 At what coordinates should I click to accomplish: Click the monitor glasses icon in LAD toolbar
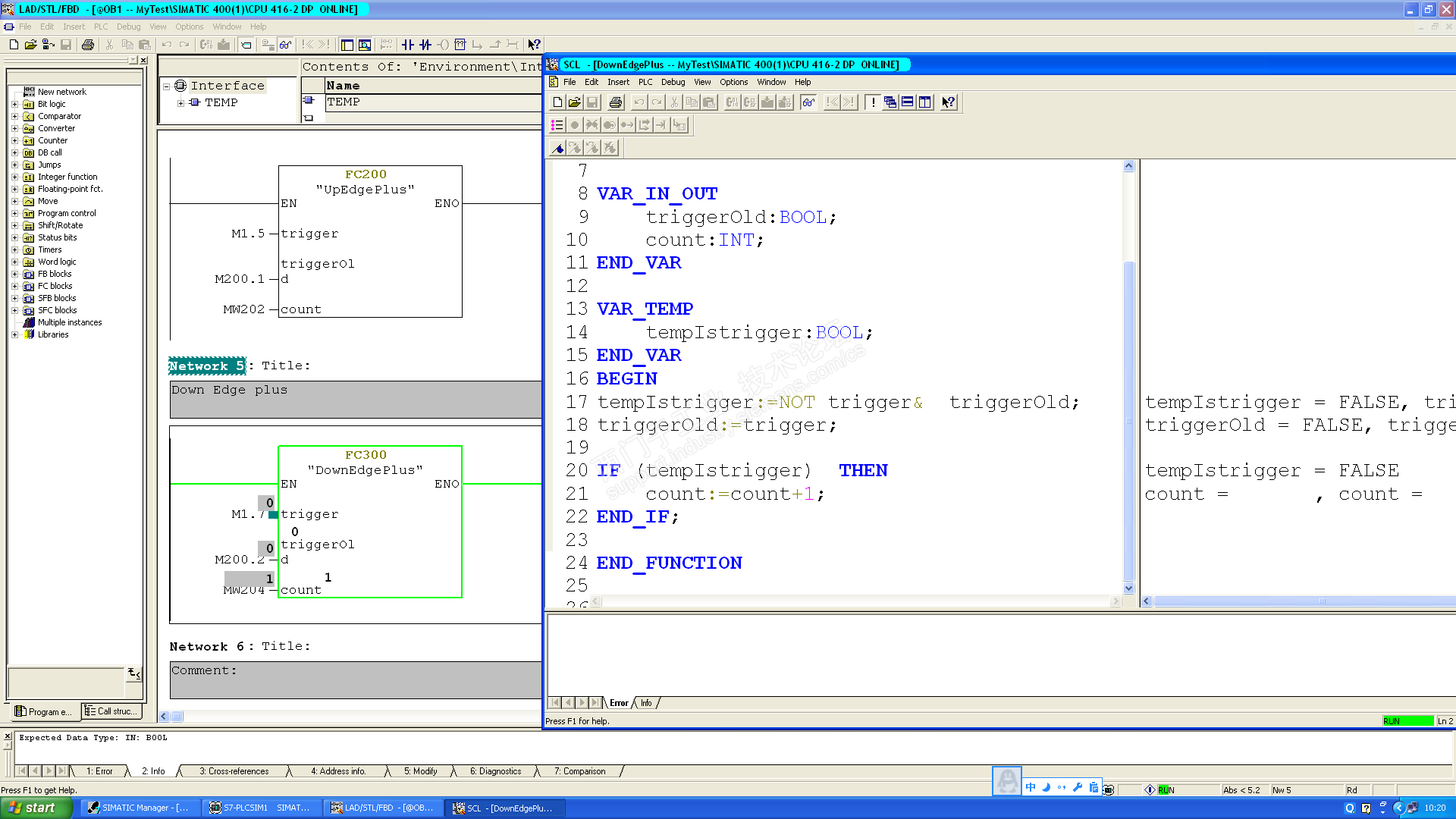pos(285,45)
